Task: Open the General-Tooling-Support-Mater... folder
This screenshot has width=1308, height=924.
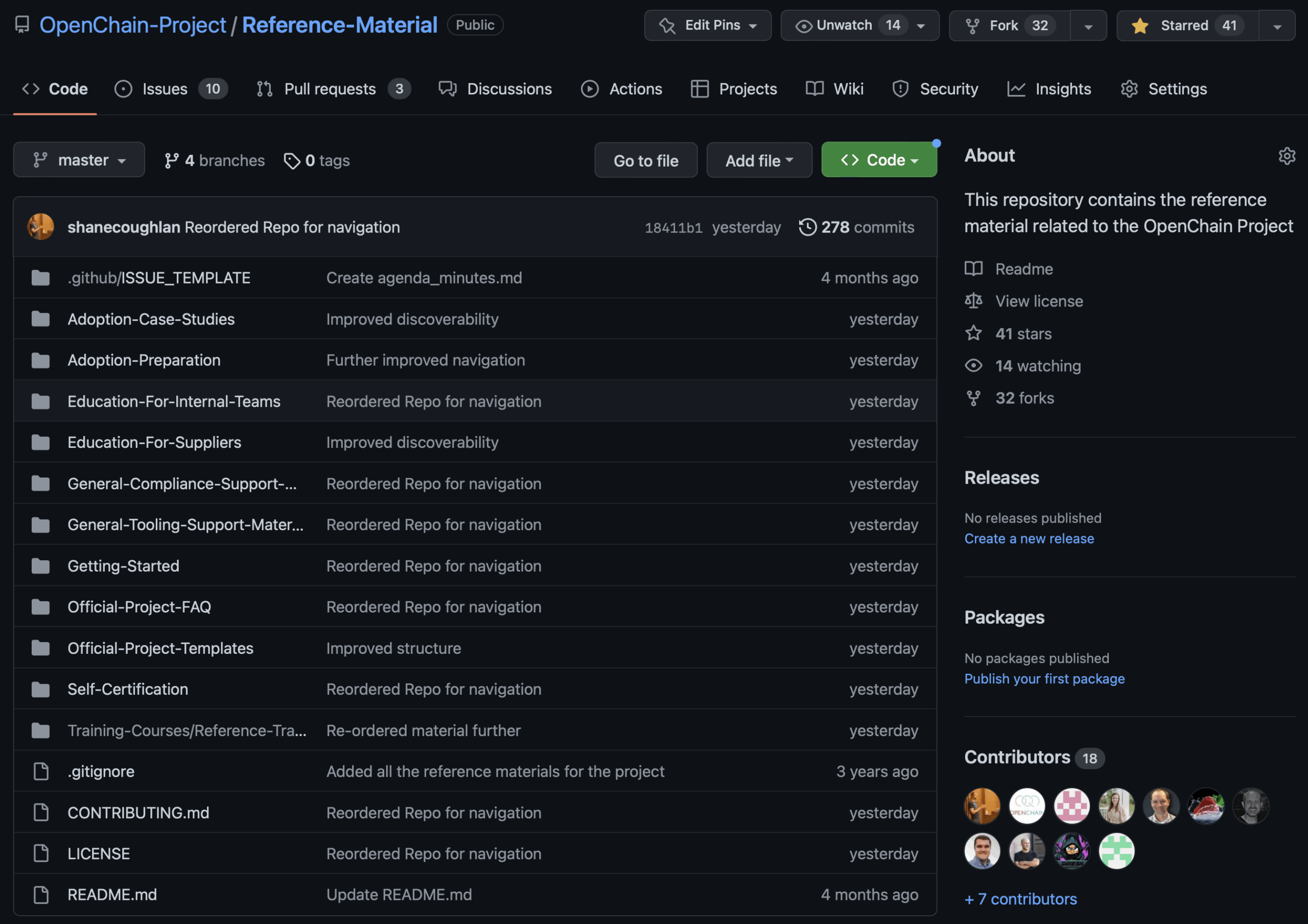Action: (x=185, y=524)
